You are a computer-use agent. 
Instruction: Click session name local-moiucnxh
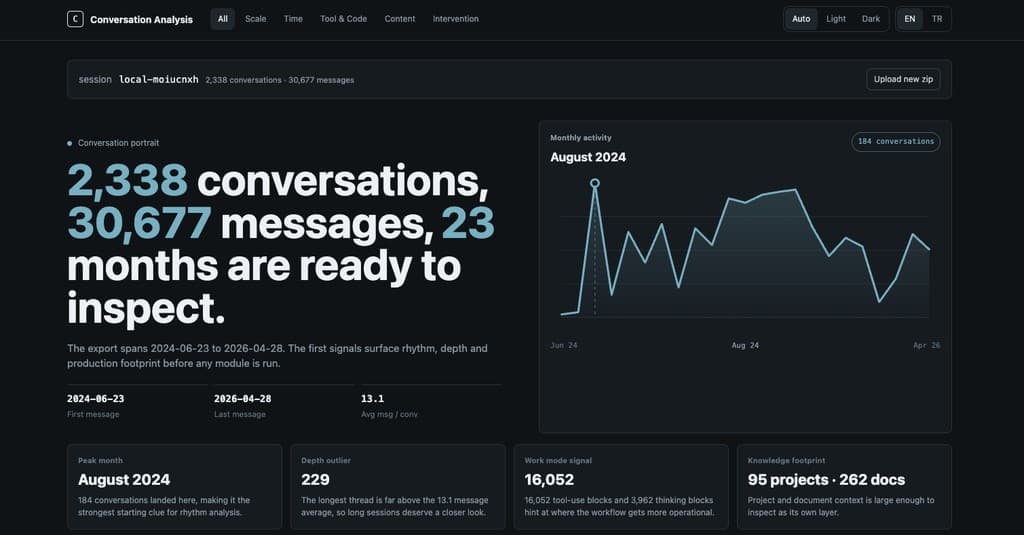tap(159, 80)
